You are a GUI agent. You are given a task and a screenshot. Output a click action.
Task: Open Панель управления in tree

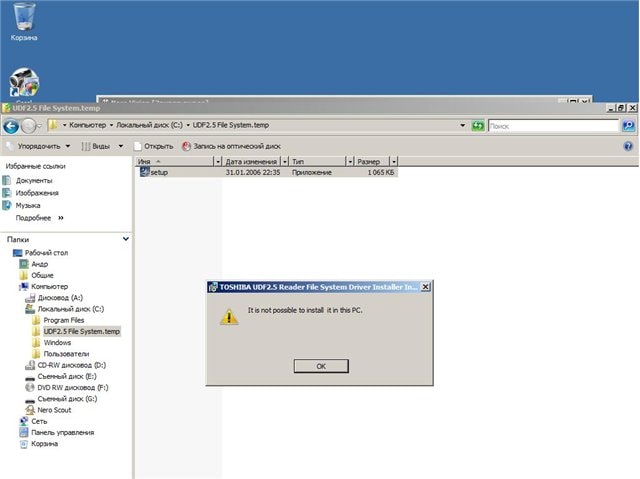[x=57, y=432]
